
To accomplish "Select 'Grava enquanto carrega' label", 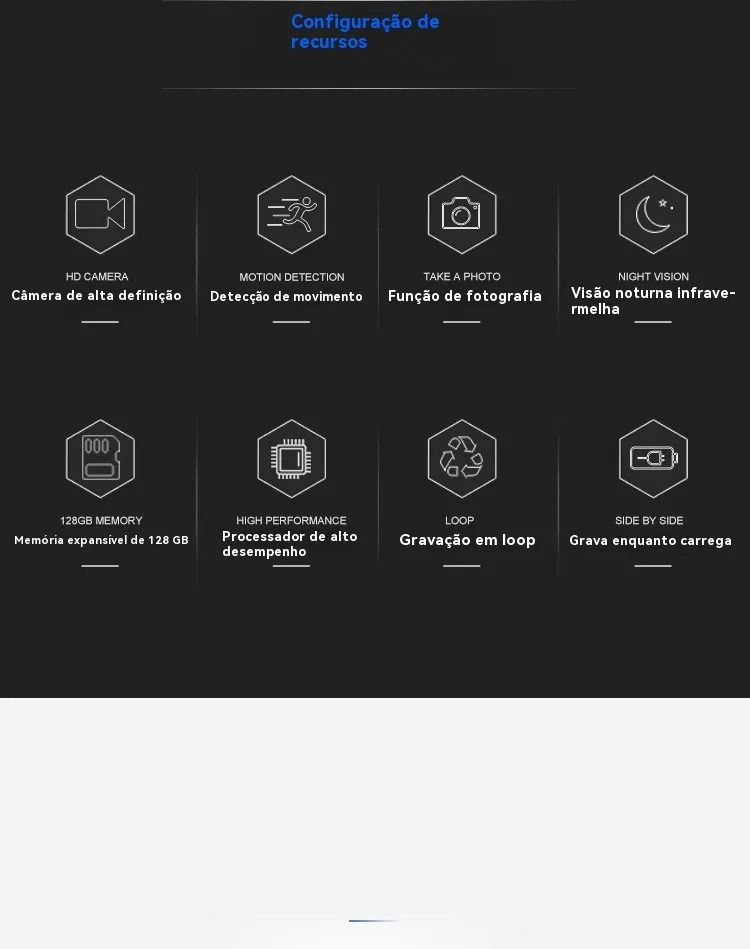I will [x=650, y=540].
